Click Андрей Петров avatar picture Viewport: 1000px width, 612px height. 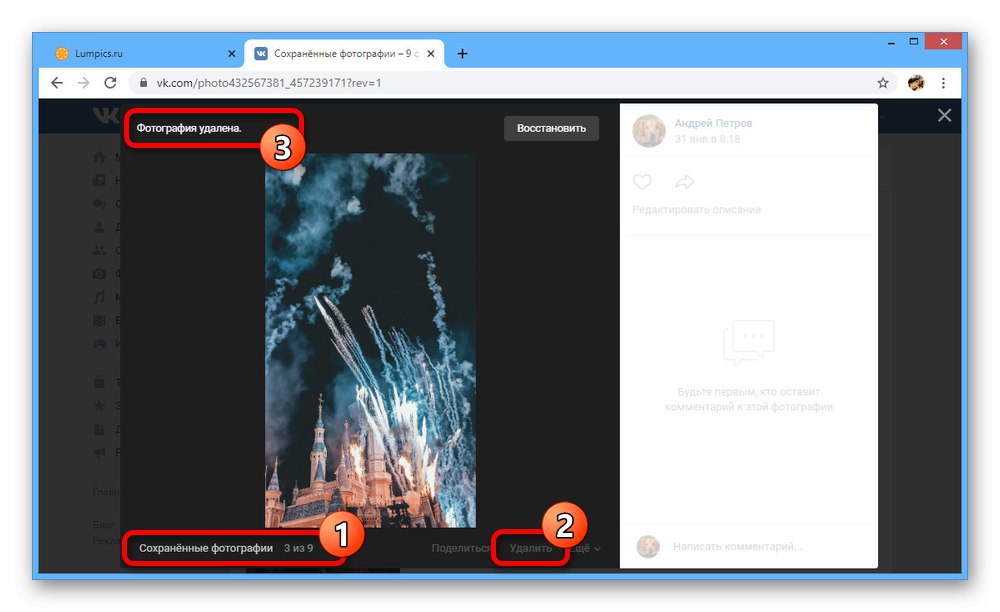coord(649,131)
